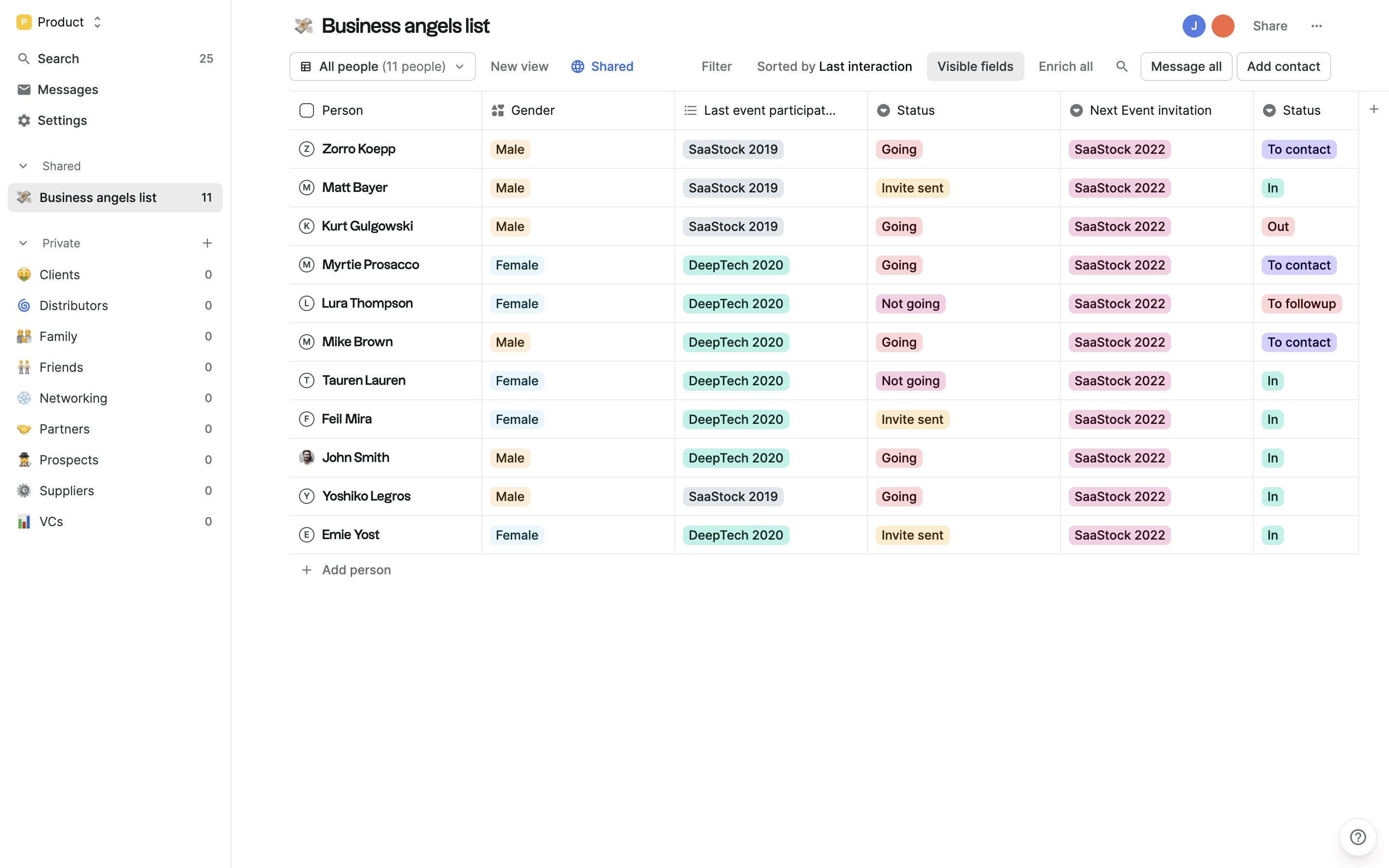Toggle the select-all Person checkbox
The height and width of the screenshot is (868, 1389).
(307, 110)
